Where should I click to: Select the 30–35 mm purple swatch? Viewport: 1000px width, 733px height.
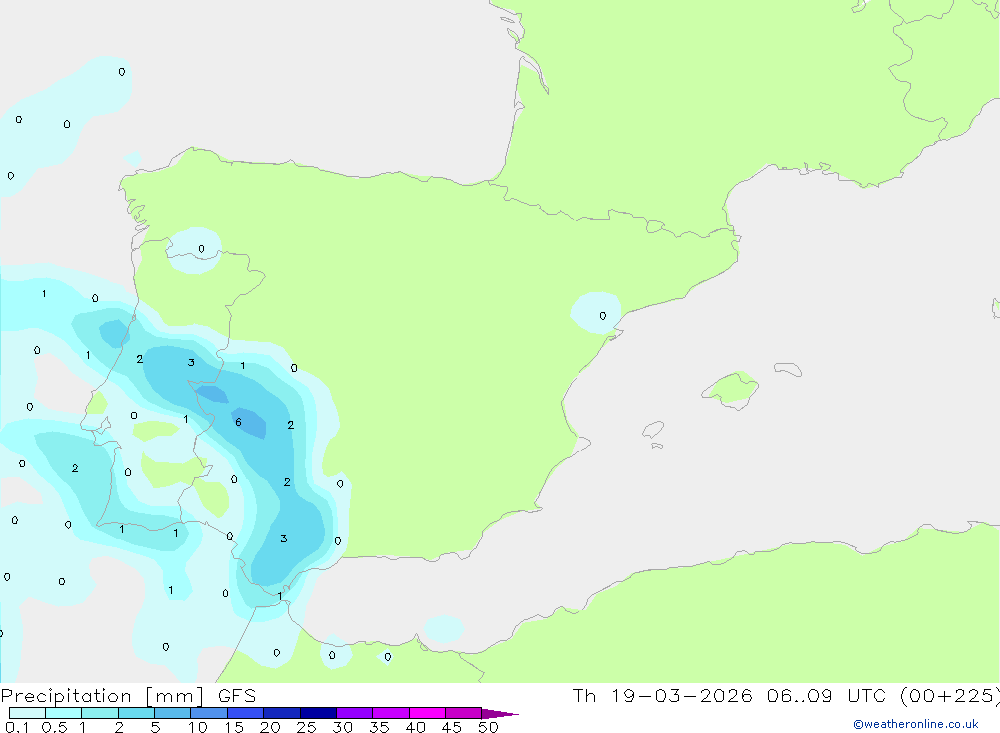[354, 713]
